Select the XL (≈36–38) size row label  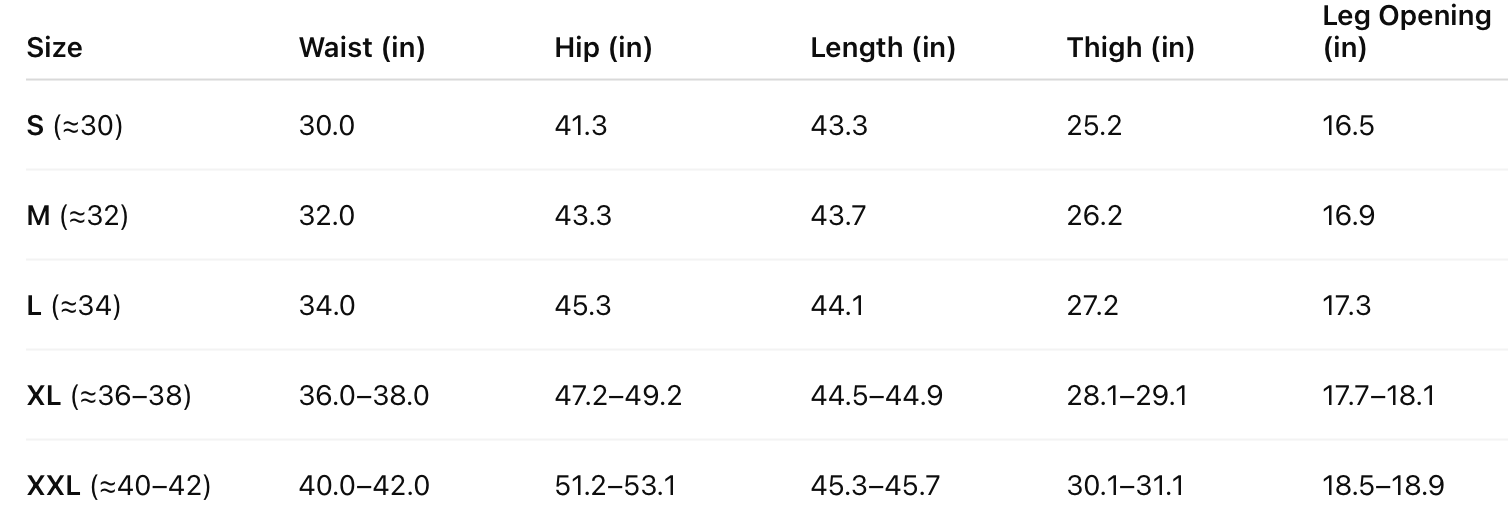pos(108,395)
